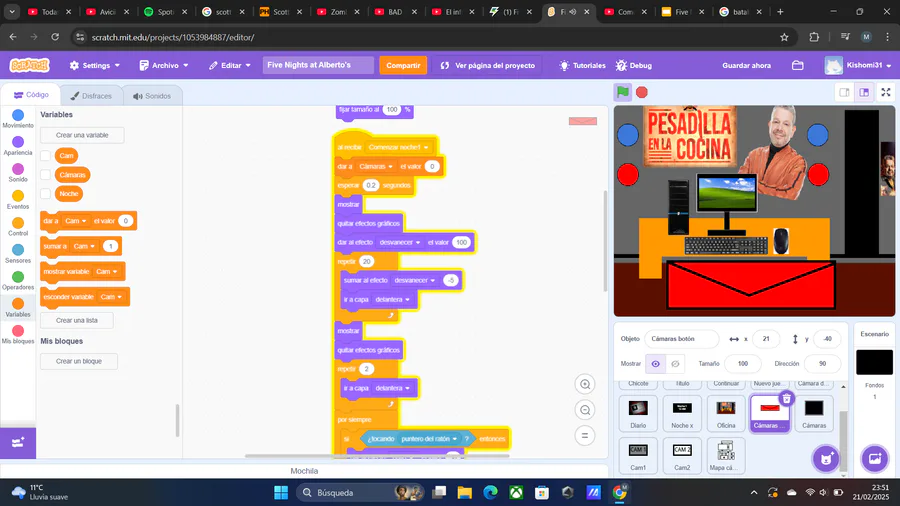Select the Operadores block category

click(x=18, y=281)
